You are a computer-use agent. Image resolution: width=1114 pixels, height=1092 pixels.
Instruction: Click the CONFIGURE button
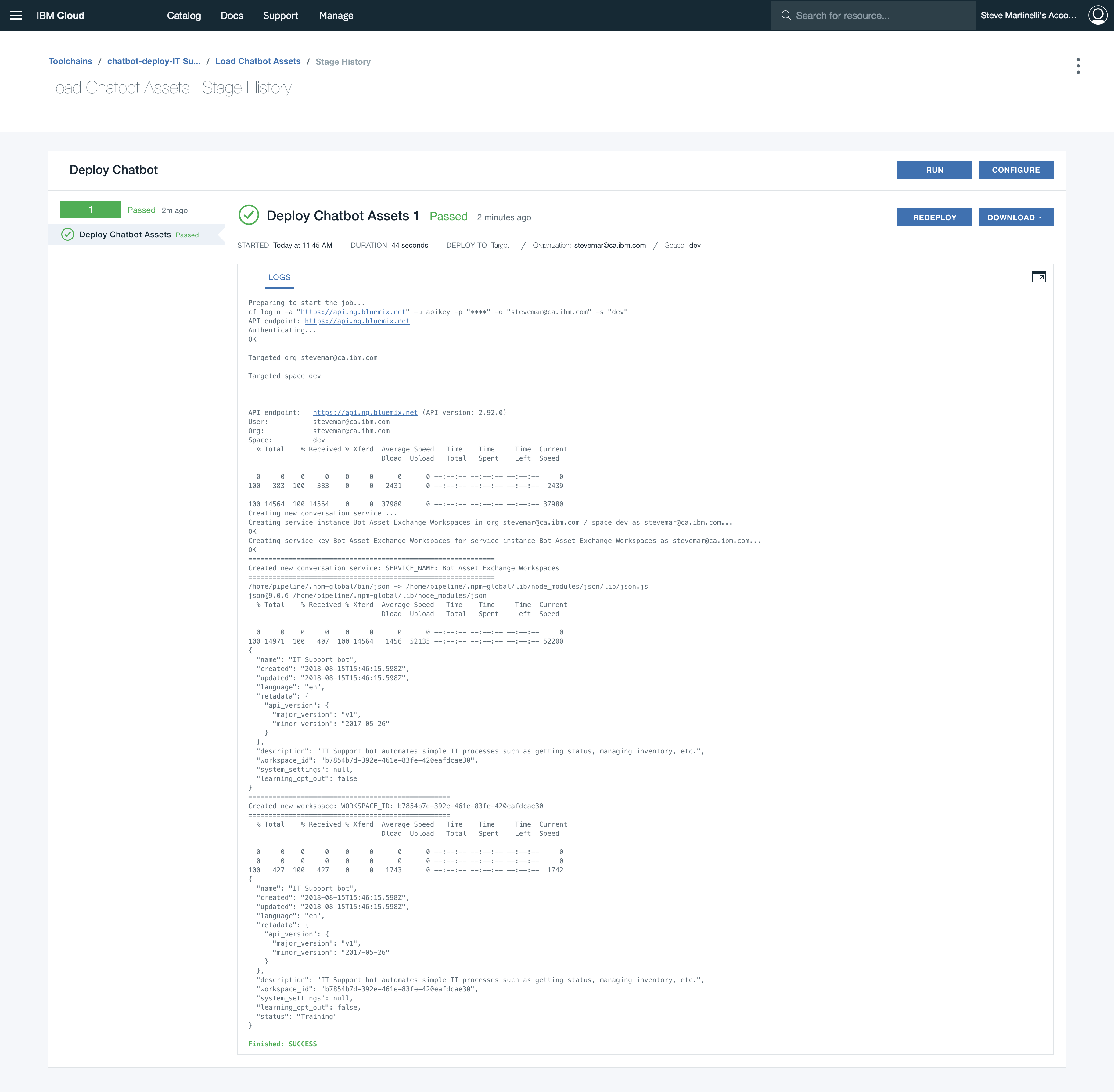[x=1015, y=170]
